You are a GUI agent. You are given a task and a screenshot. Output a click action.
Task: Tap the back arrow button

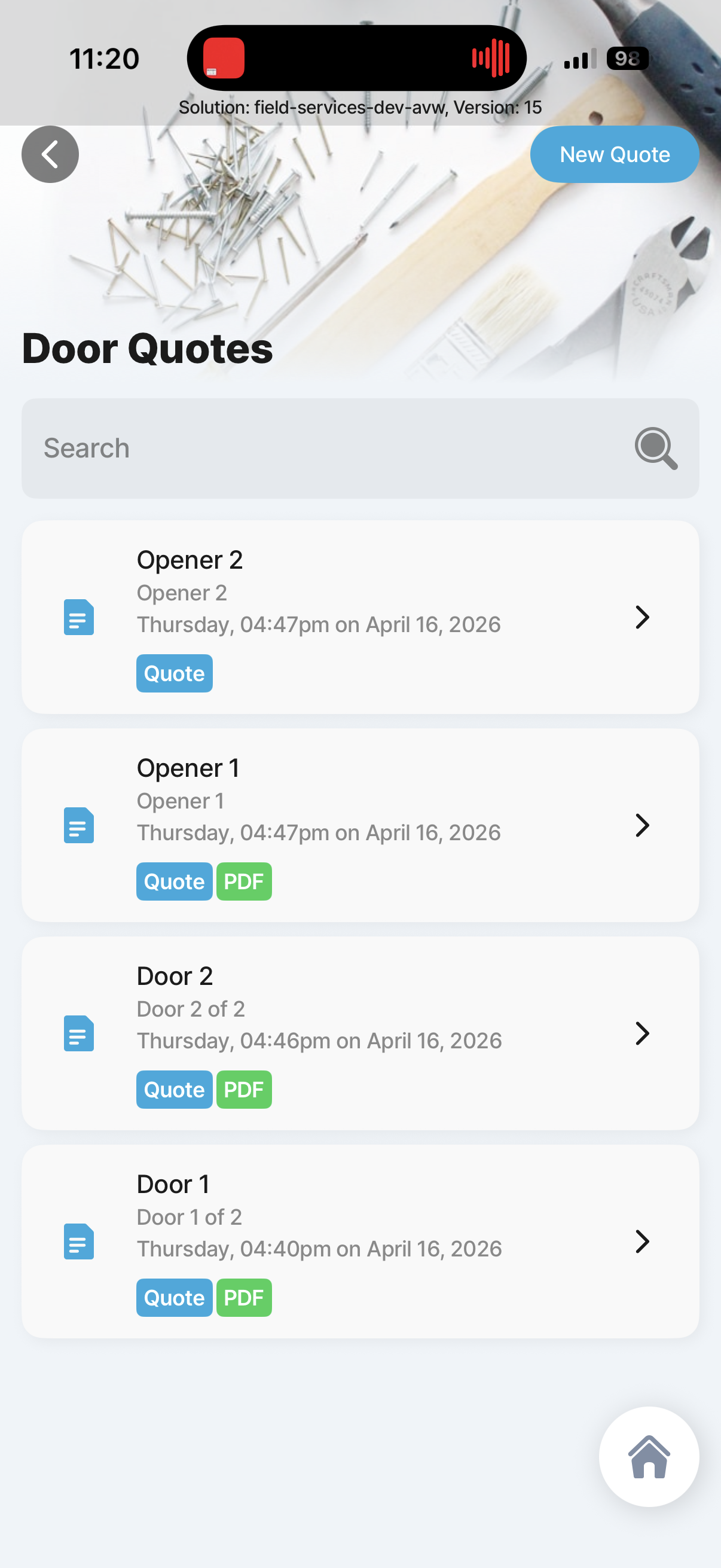tap(50, 155)
